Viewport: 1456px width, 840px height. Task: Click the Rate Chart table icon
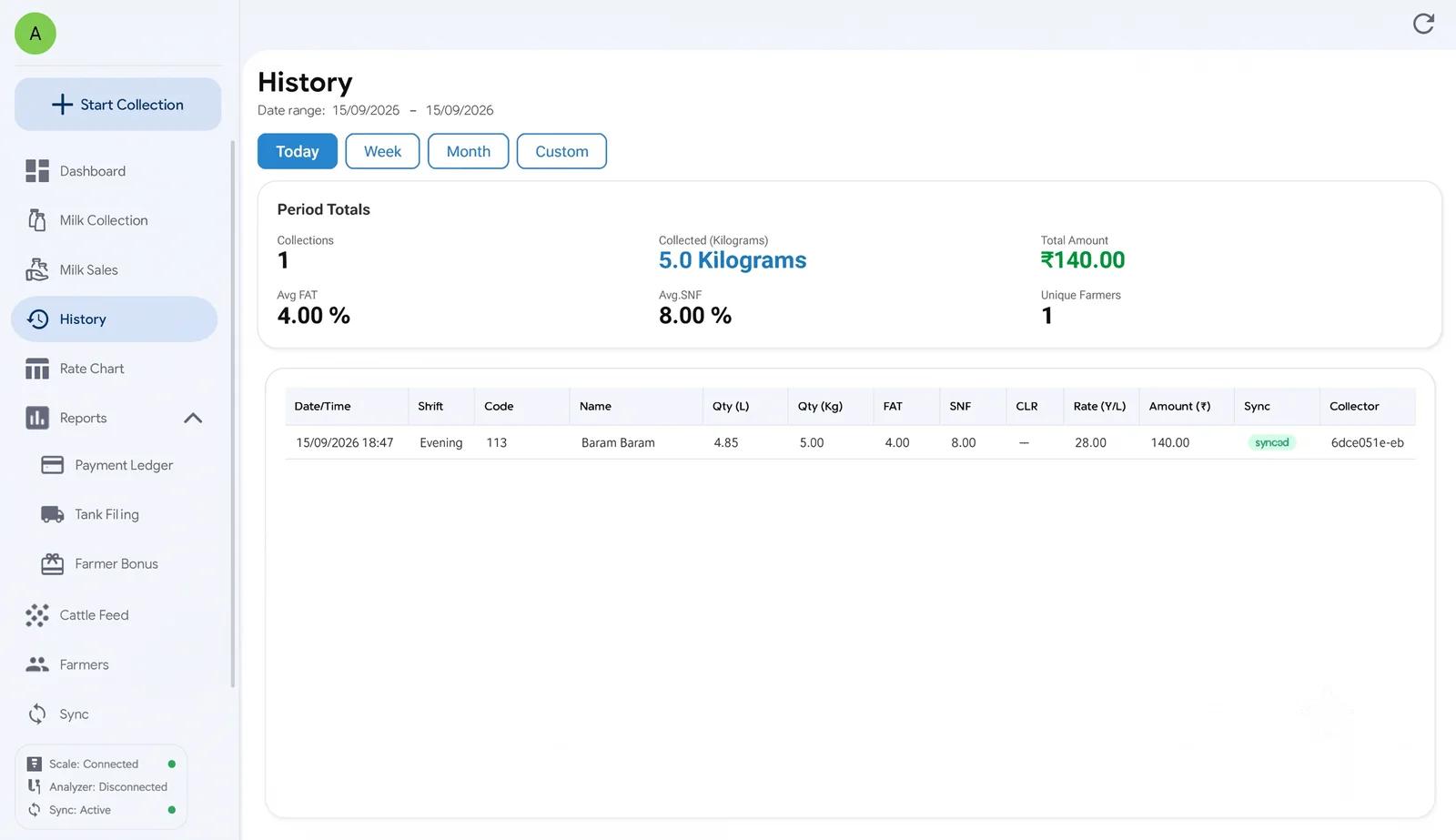[x=37, y=369]
